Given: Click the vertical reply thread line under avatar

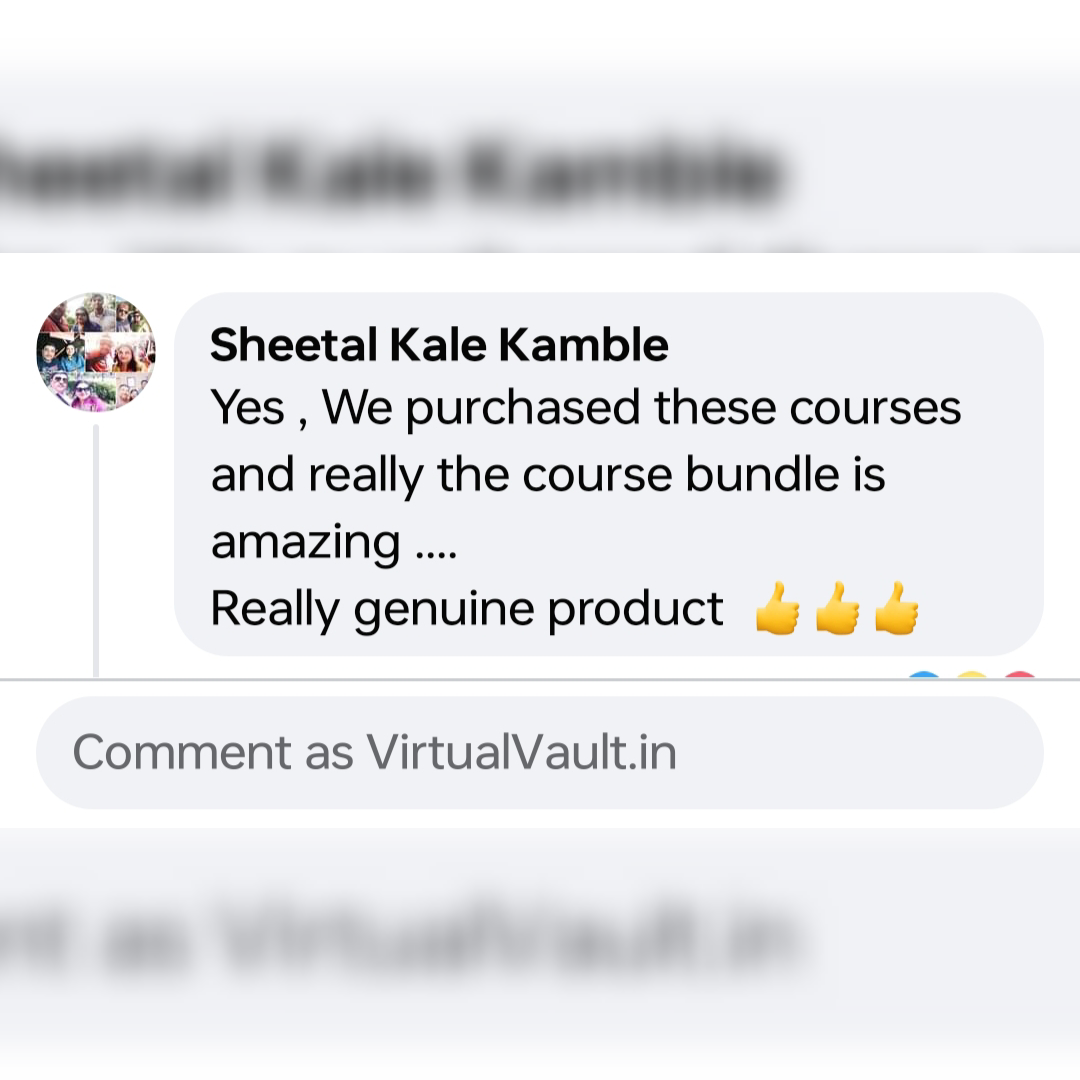Looking at the screenshot, I should 96,551.
